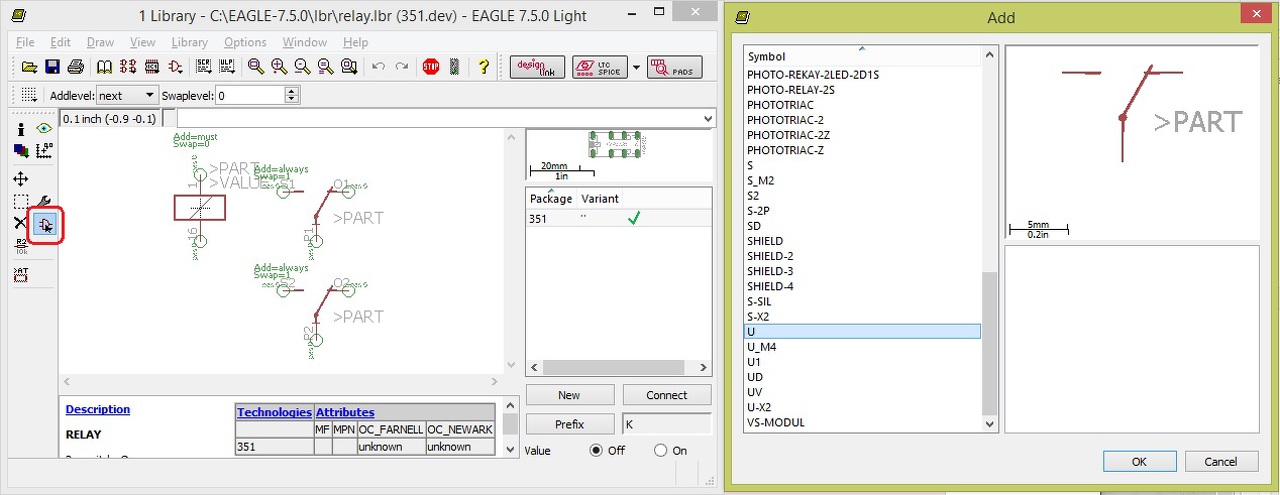Open the library Table of Contents book icon

coord(104,67)
